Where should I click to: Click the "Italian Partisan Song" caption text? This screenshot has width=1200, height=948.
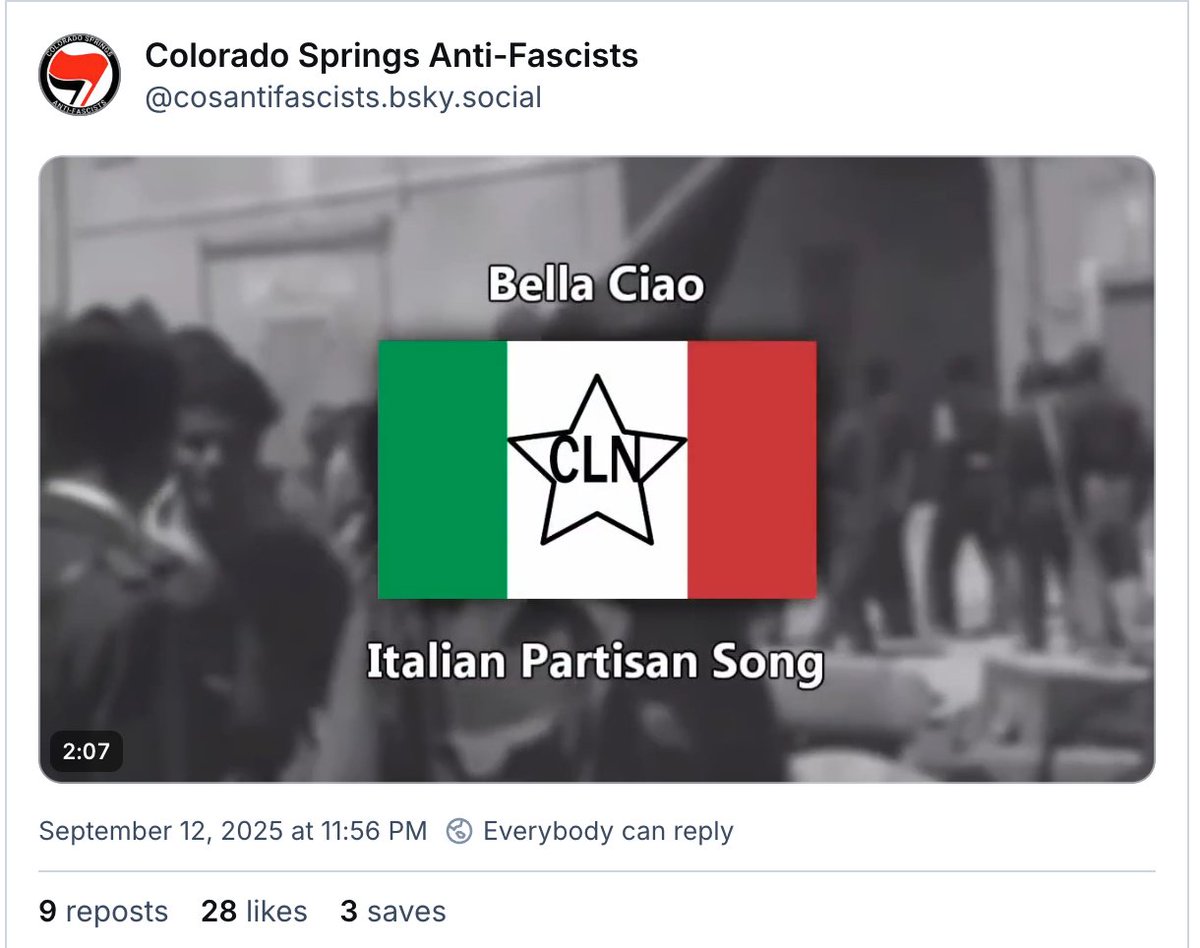click(595, 663)
